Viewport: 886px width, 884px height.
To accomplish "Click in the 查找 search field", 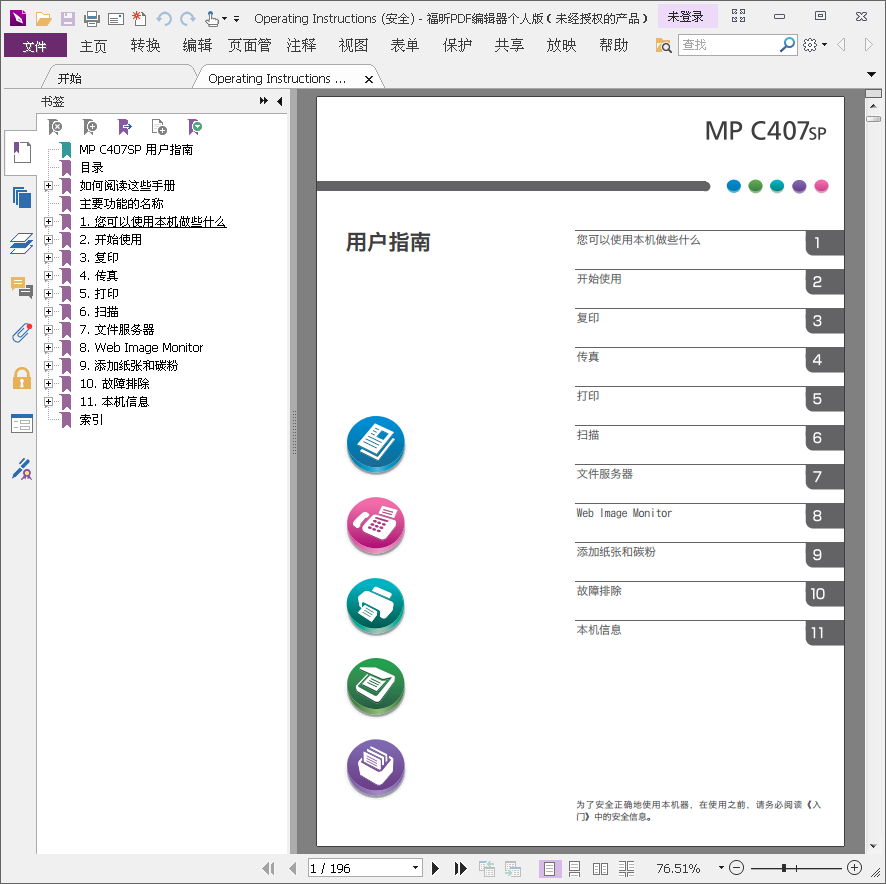I will pos(728,45).
